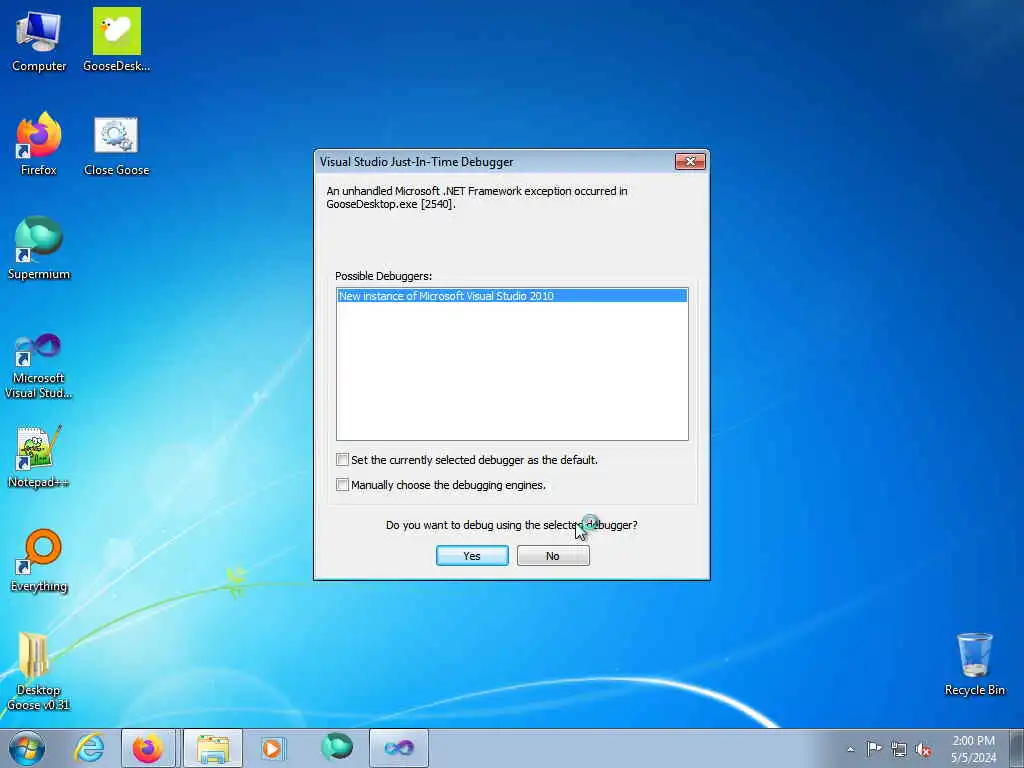This screenshot has height=768, width=1024.
Task: Click Yes to debug with selected debugger
Action: [472, 556]
